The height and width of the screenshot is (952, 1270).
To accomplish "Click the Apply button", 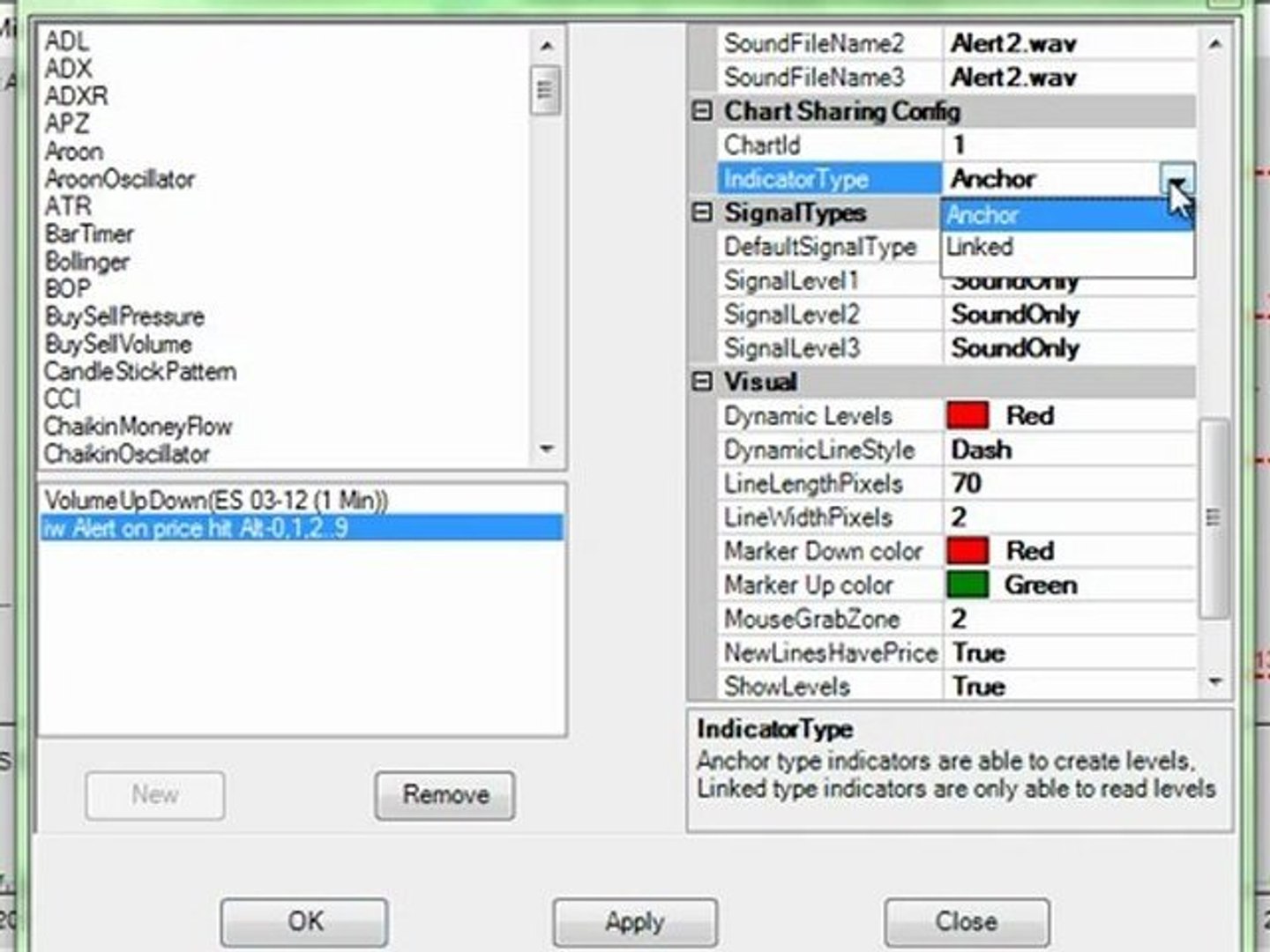I will point(635,922).
